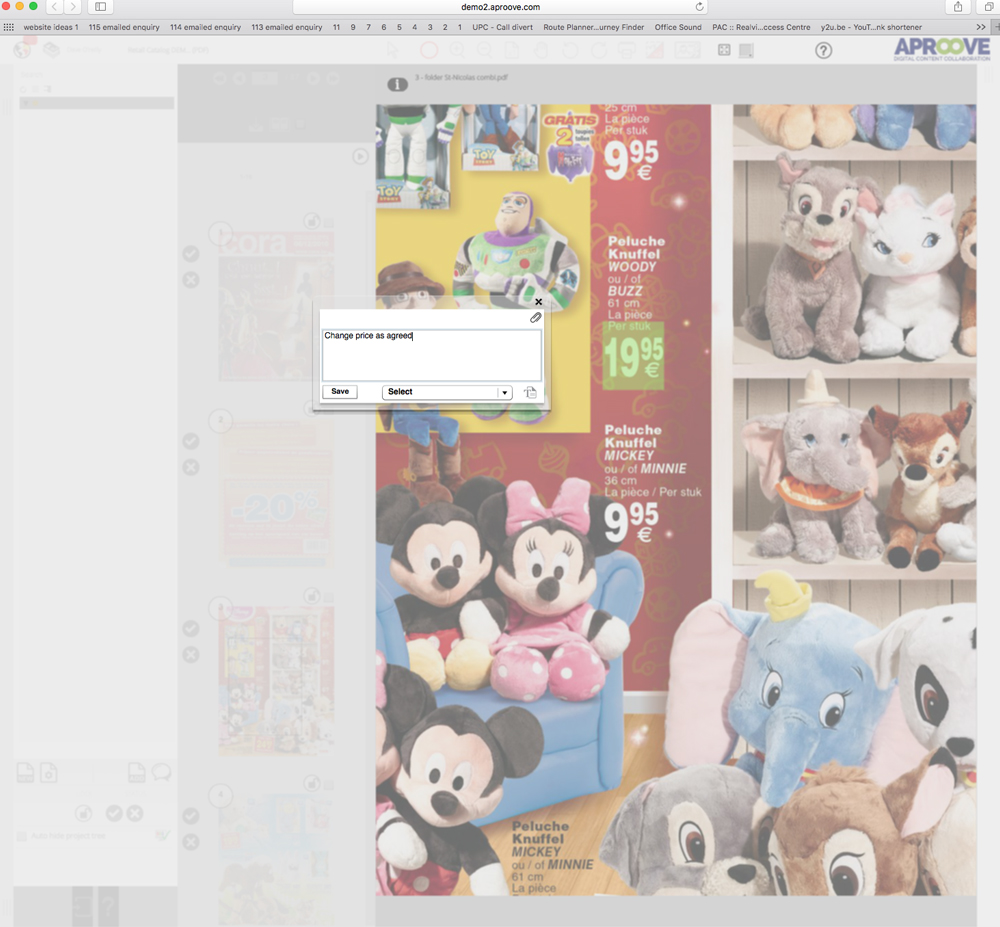Screen dimensions: 1000x927
Task: Click the document info icon above the page
Action: tap(397, 84)
